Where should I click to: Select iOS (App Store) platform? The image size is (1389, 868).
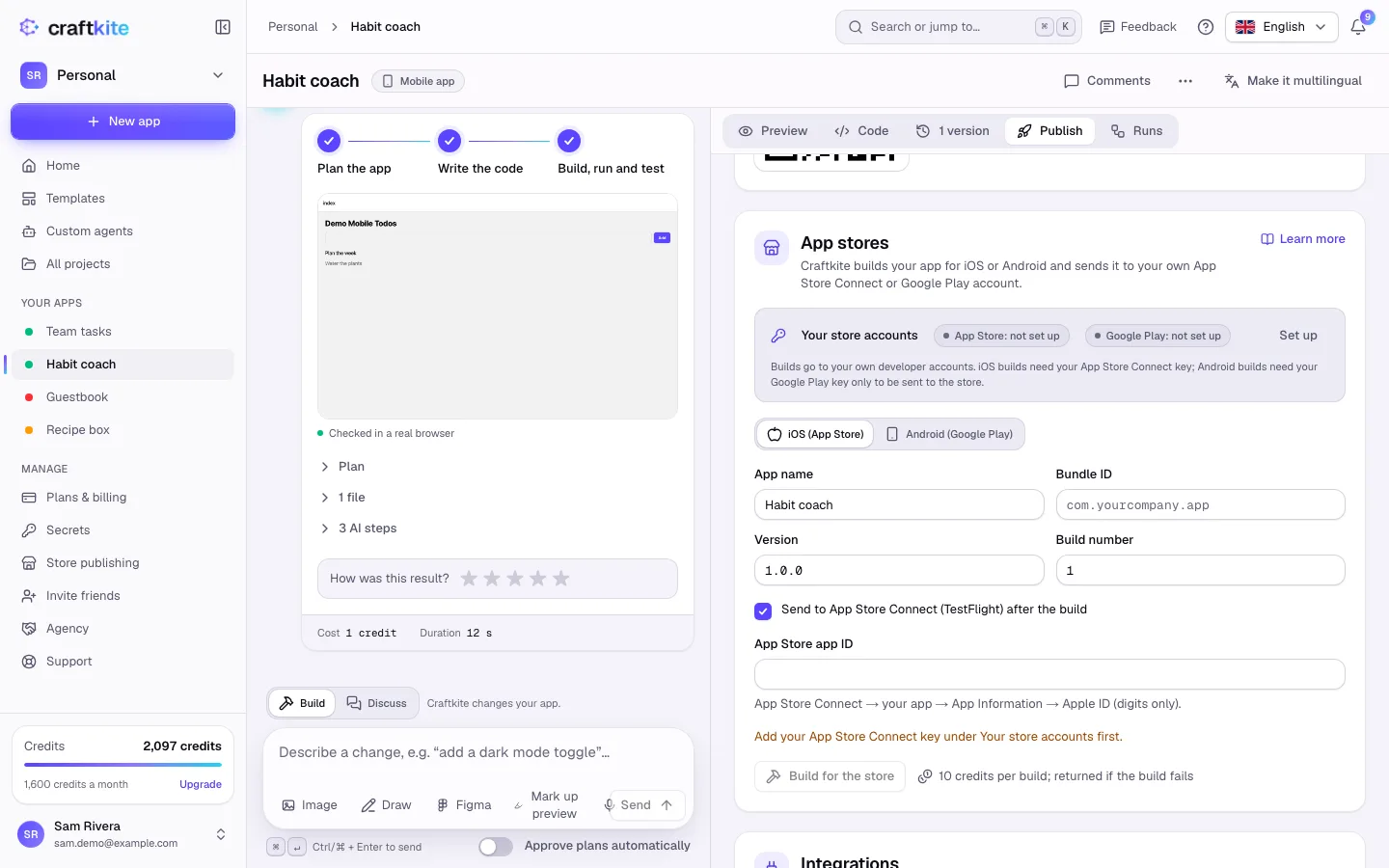(x=815, y=434)
